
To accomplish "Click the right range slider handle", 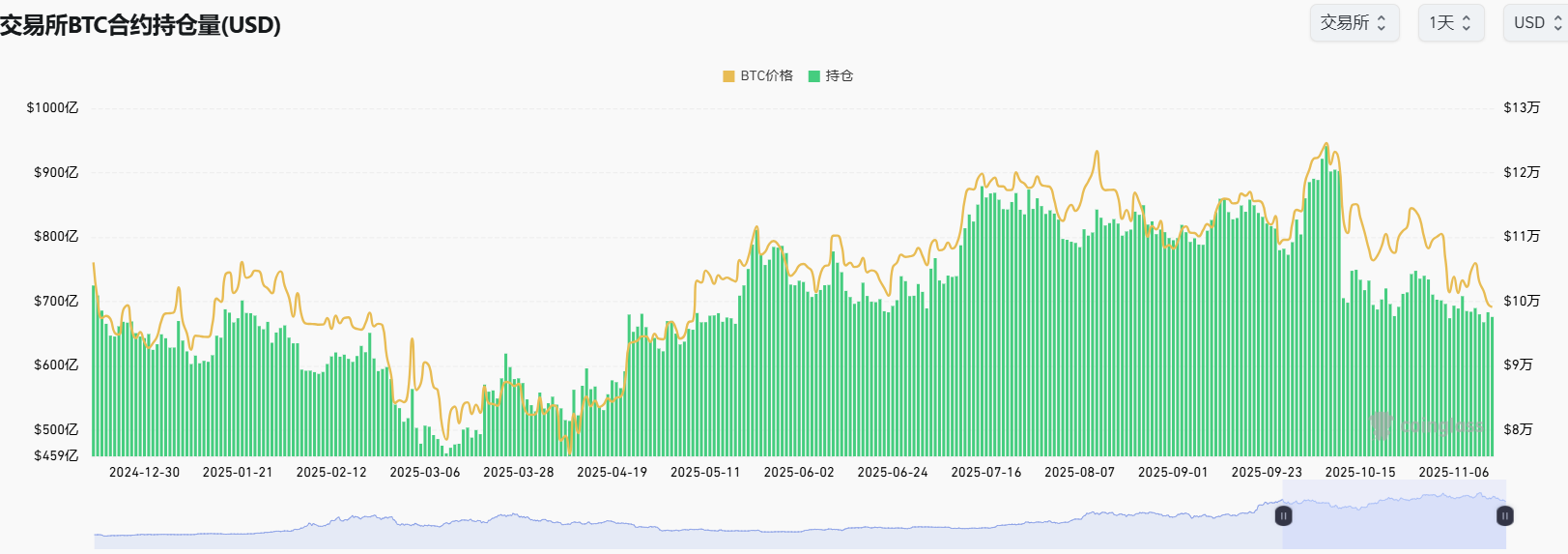I will coord(1504,516).
